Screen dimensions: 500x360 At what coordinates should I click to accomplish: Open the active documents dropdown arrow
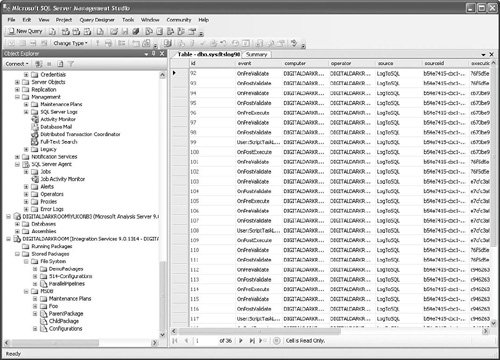[483, 54]
